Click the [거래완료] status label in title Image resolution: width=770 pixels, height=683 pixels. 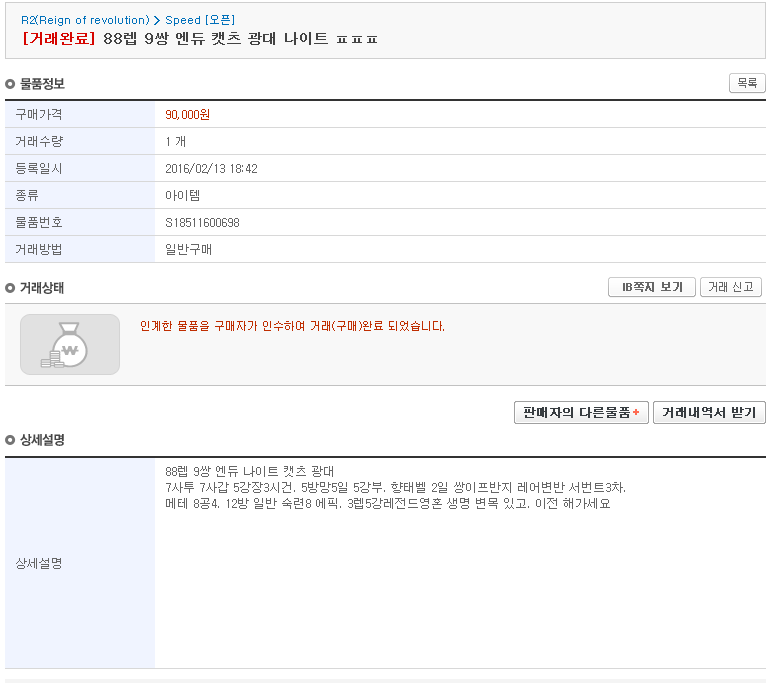[x=58, y=39]
